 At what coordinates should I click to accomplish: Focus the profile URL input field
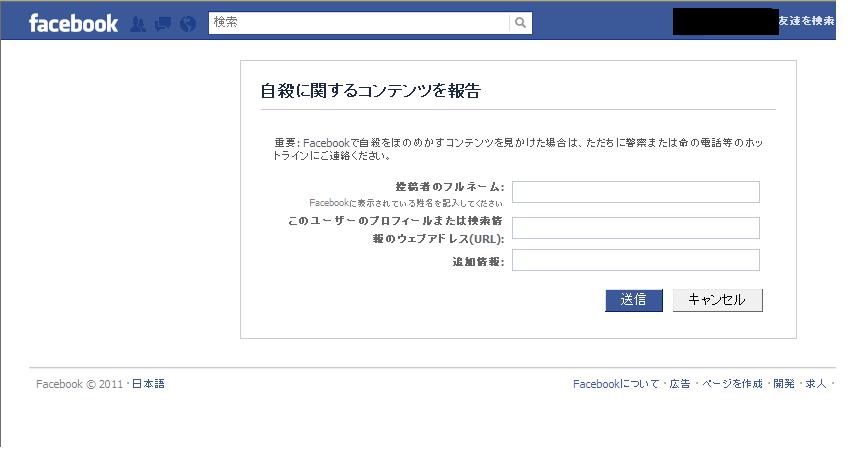pos(636,228)
